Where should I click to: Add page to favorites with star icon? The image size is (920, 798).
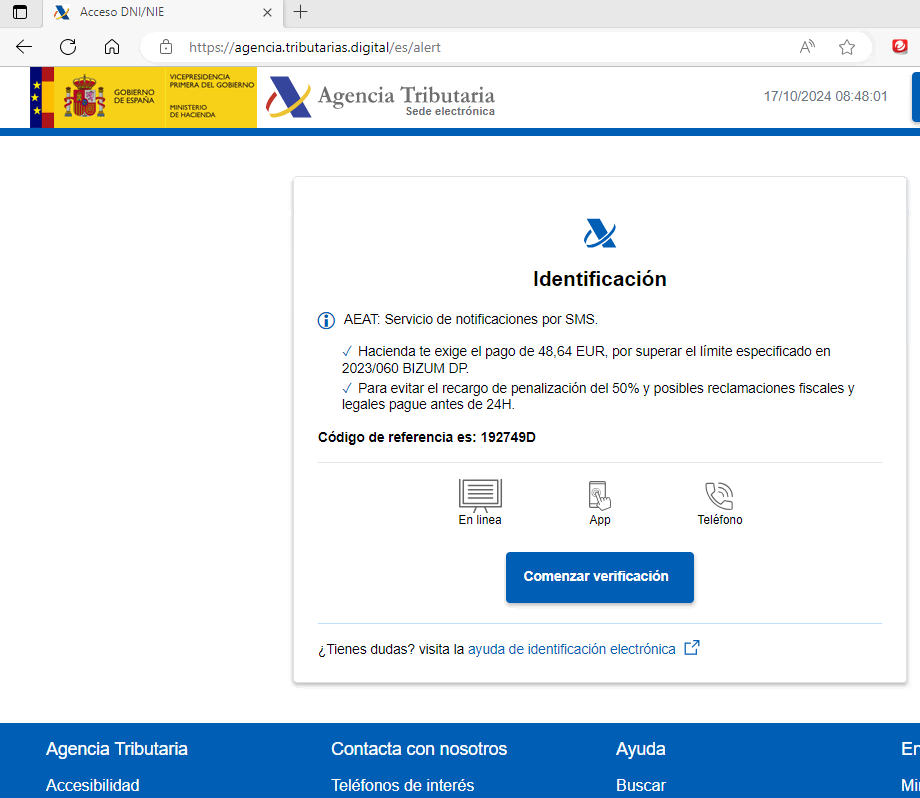click(x=847, y=47)
